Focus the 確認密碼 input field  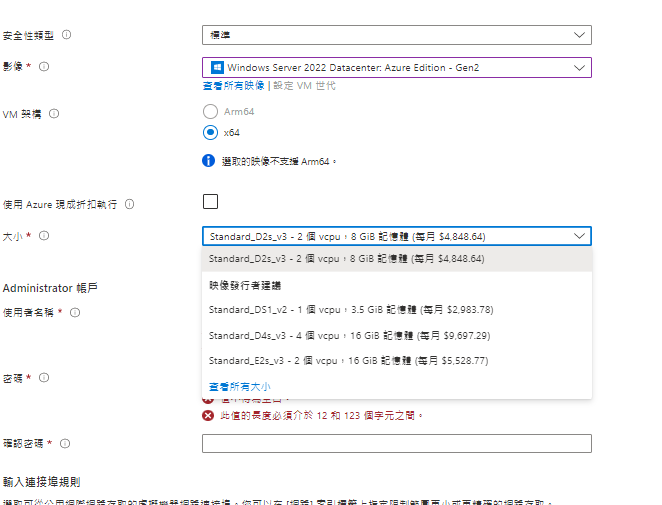pyautogui.click(x=396, y=443)
